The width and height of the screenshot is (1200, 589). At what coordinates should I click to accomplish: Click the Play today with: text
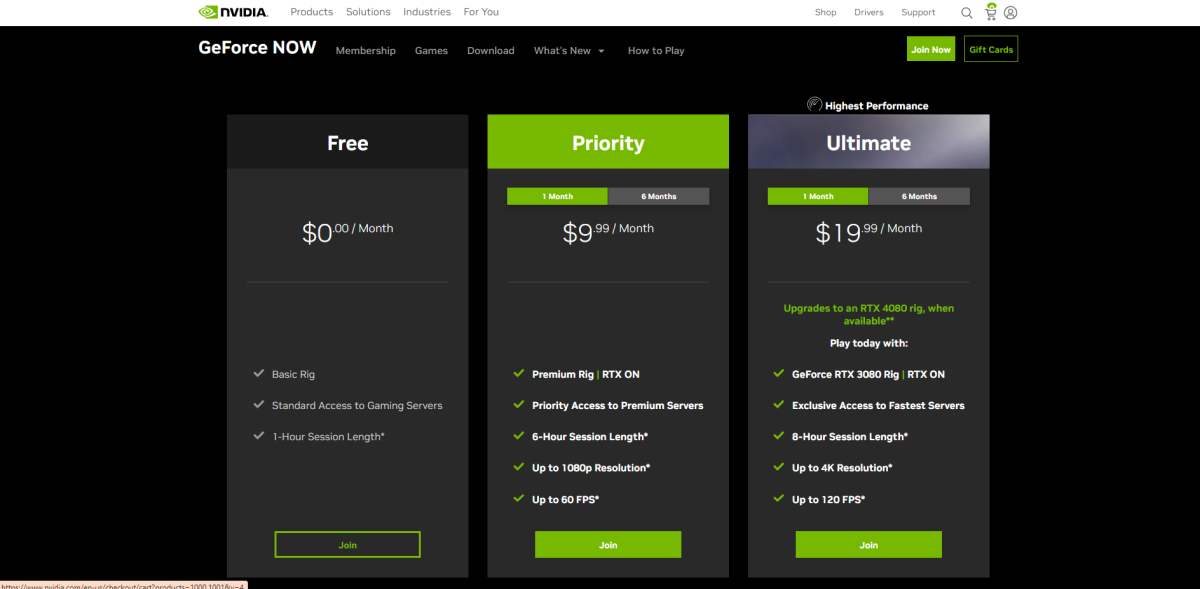(868, 343)
